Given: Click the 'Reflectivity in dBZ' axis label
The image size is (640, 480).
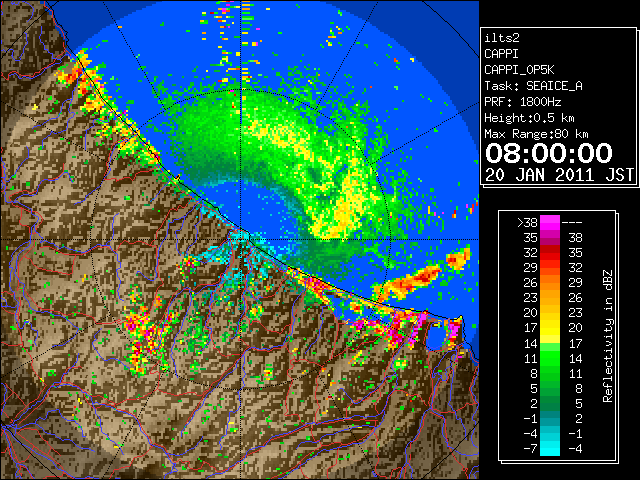Looking at the screenshot, I should (608, 336).
